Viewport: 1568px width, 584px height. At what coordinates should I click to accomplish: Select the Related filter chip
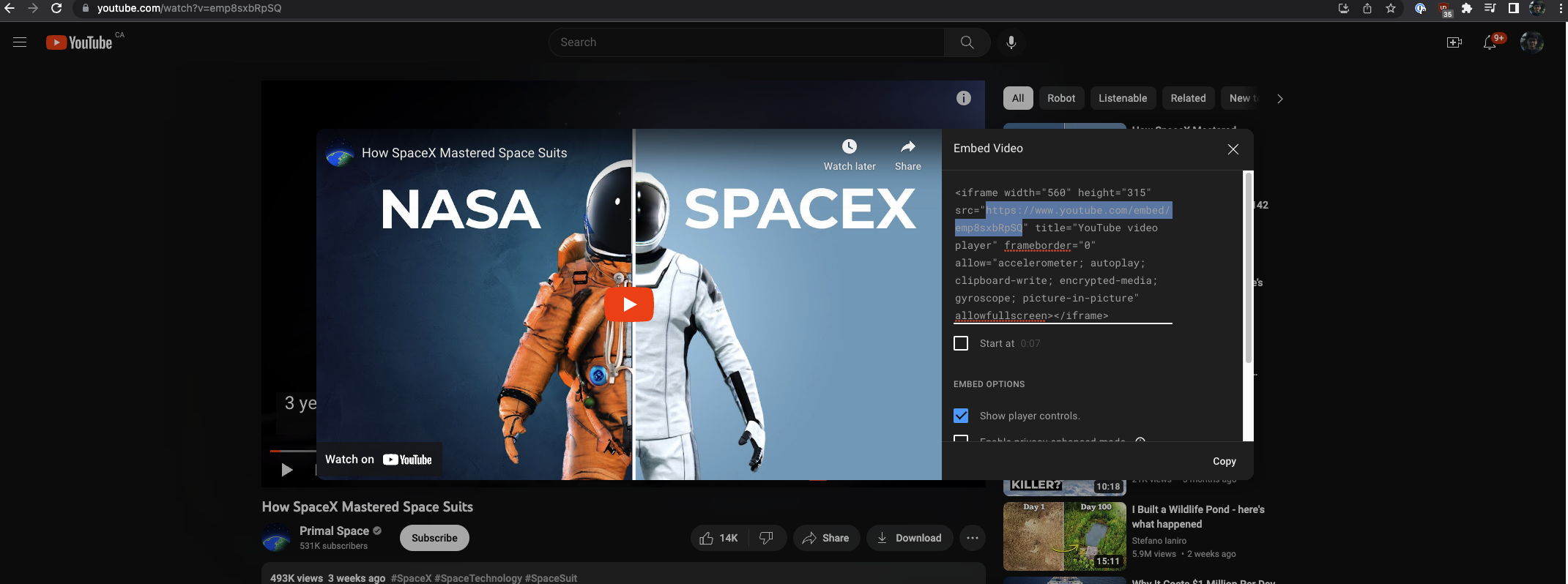1188,98
